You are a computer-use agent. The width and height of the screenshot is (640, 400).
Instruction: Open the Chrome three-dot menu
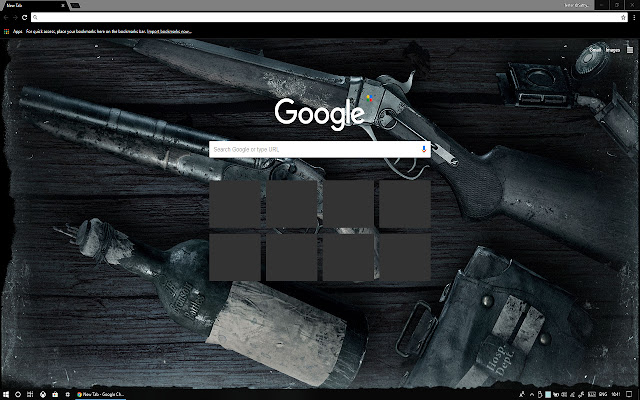click(634, 18)
